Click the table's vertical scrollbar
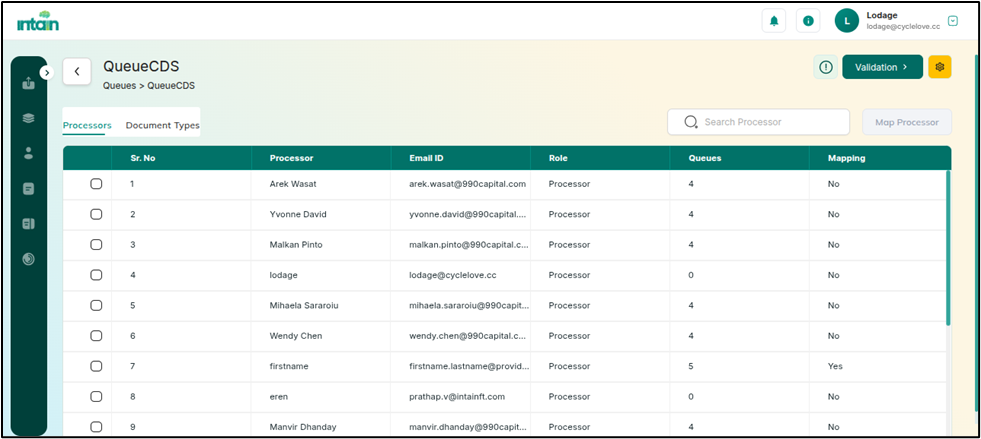 947,250
